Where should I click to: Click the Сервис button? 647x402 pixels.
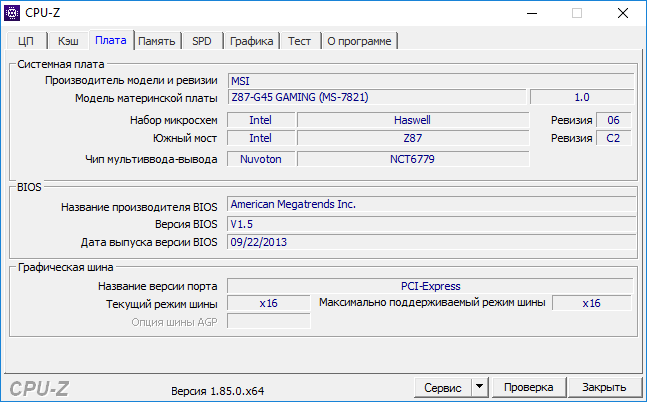(443, 388)
